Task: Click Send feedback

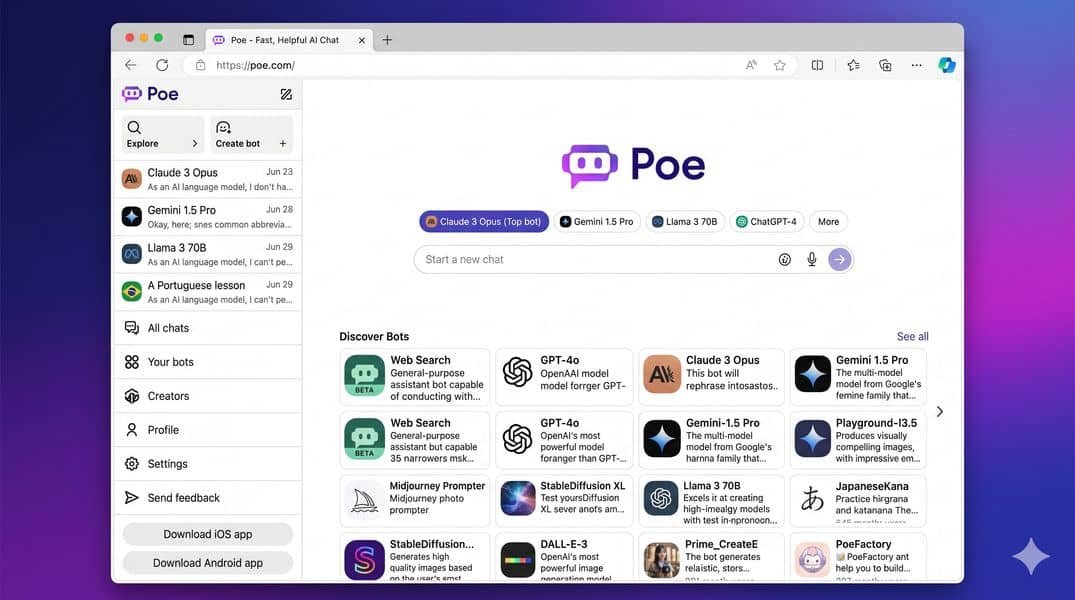Action: coord(207,498)
